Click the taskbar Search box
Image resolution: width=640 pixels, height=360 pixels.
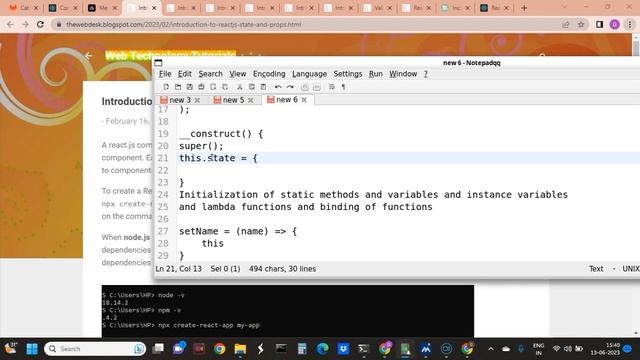pos(95,349)
